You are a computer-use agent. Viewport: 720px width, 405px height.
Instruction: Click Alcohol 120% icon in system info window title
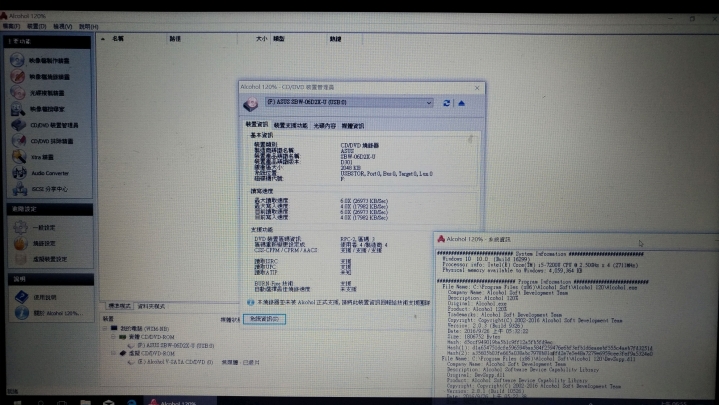[441, 239]
